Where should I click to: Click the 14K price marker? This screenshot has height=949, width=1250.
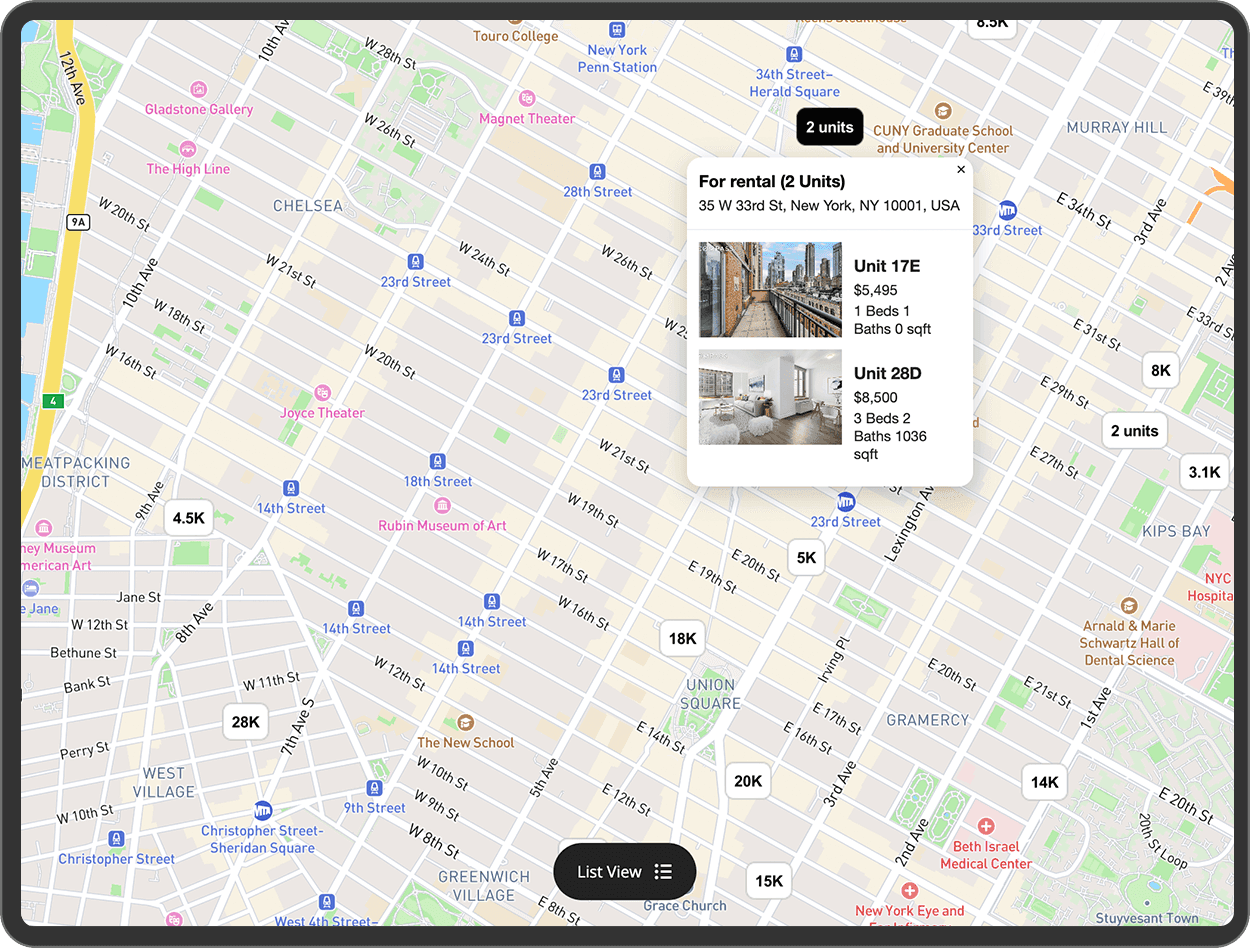coord(1044,782)
